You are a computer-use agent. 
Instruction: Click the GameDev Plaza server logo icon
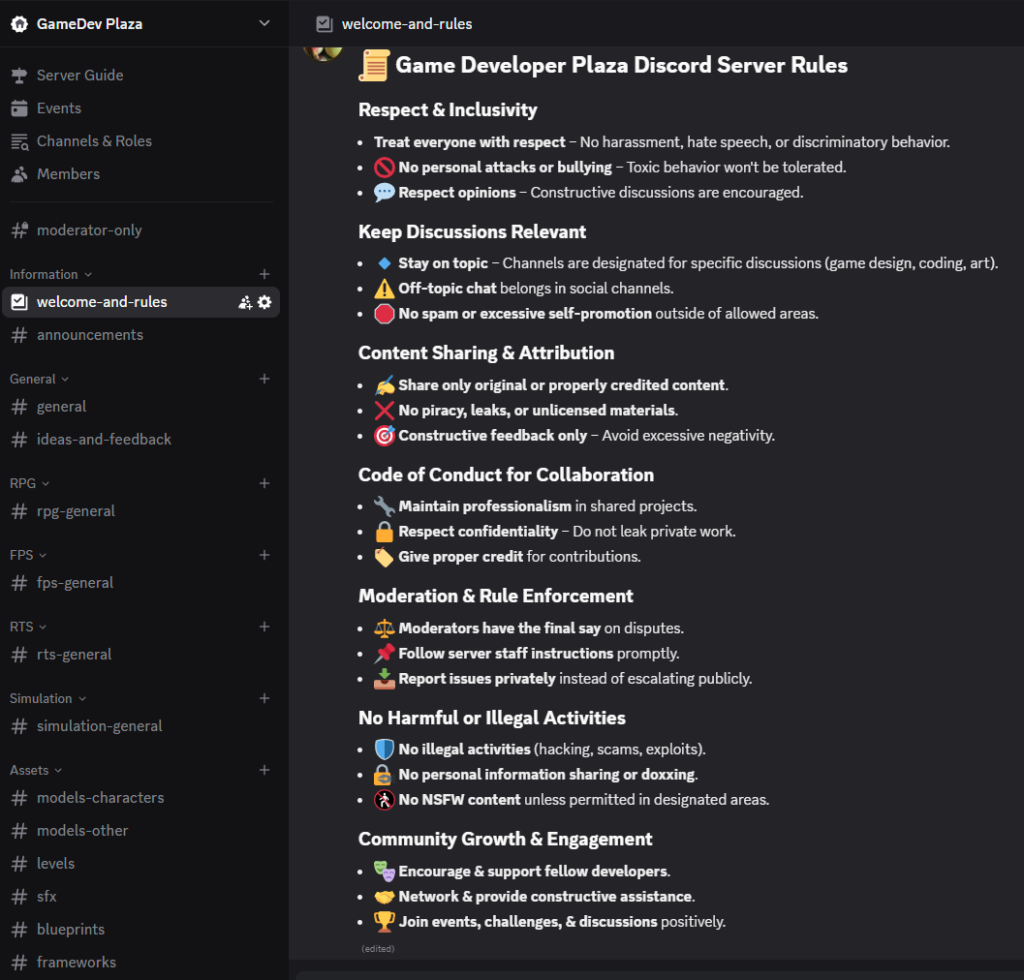tap(20, 24)
